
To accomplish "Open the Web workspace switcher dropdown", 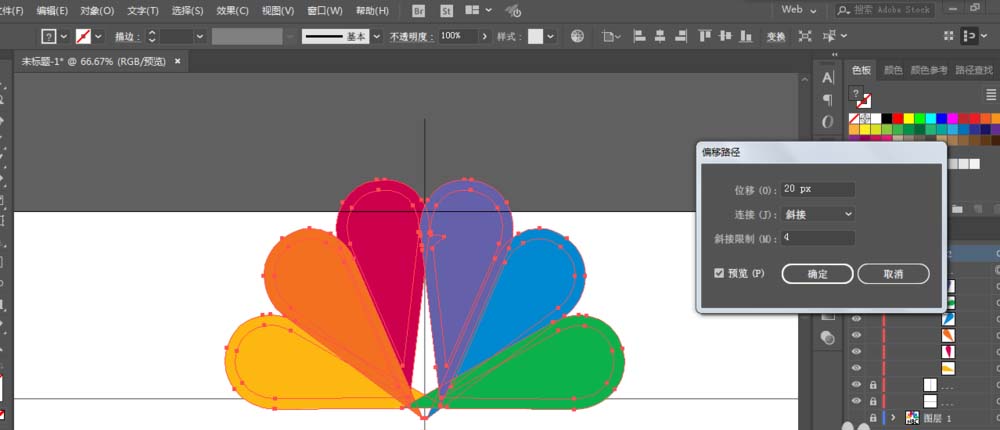I will (x=799, y=10).
